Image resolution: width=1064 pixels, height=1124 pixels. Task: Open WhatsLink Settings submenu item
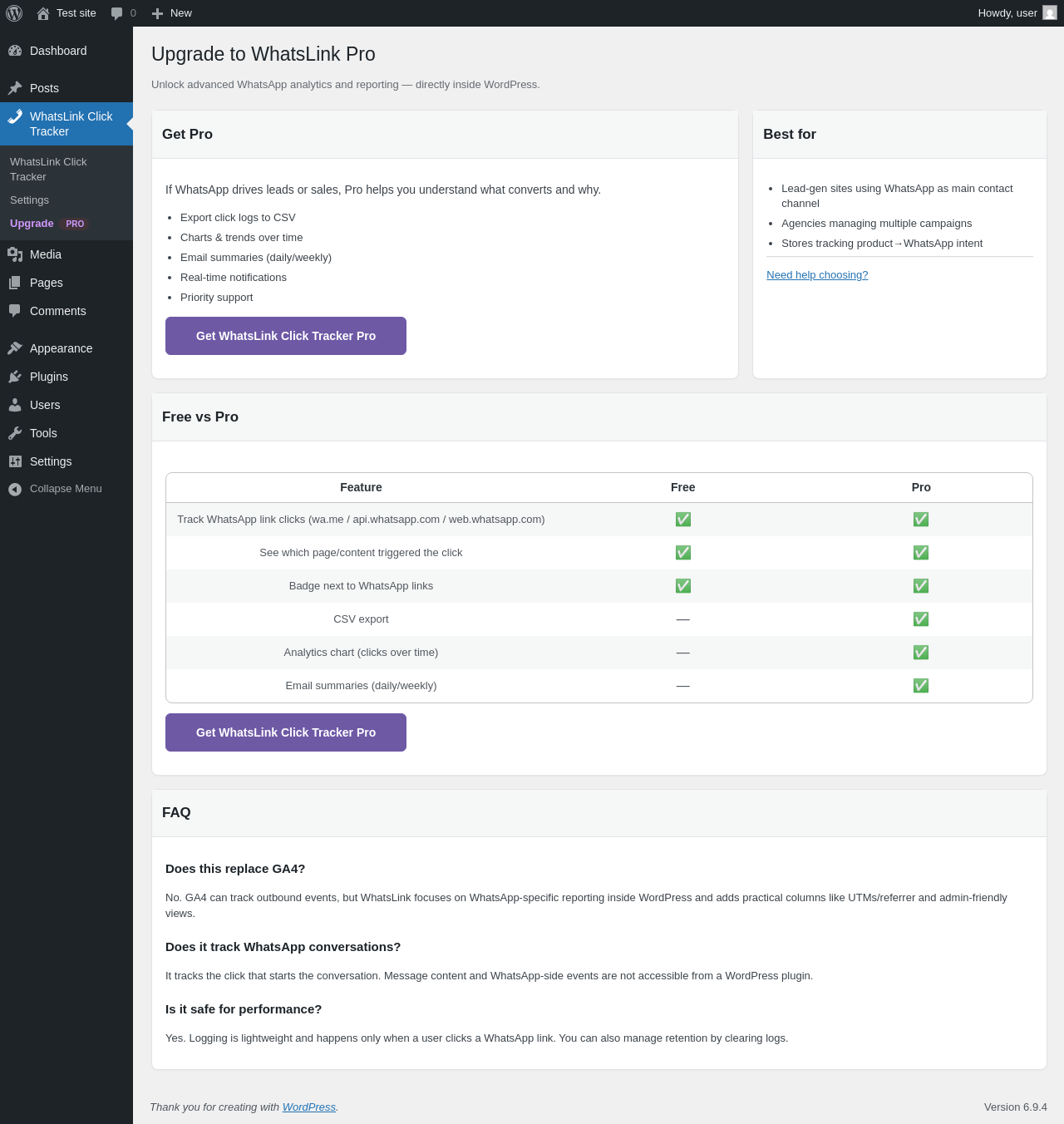pyautogui.click(x=30, y=200)
